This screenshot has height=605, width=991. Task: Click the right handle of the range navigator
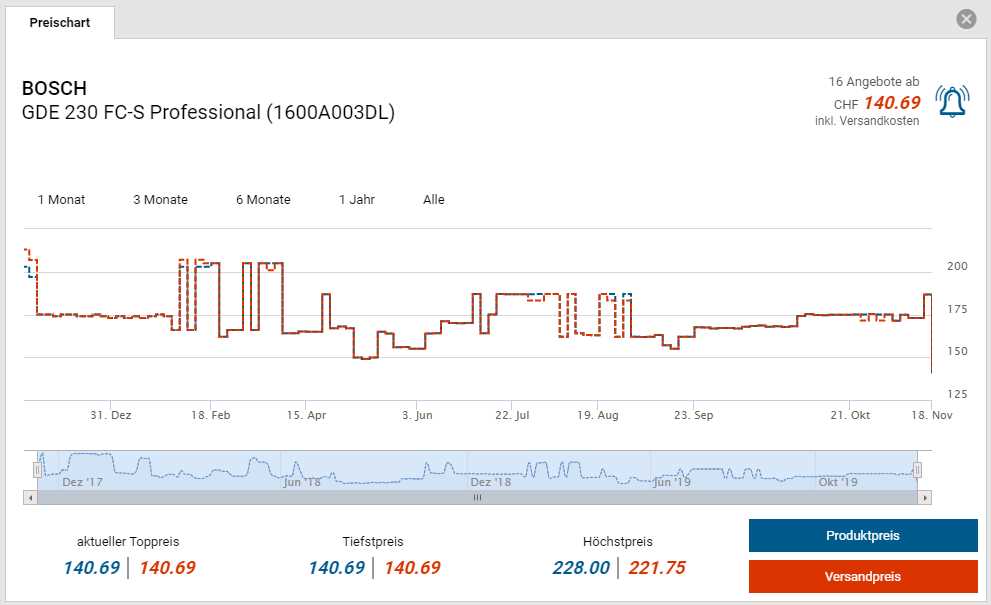pyautogui.click(x=917, y=469)
